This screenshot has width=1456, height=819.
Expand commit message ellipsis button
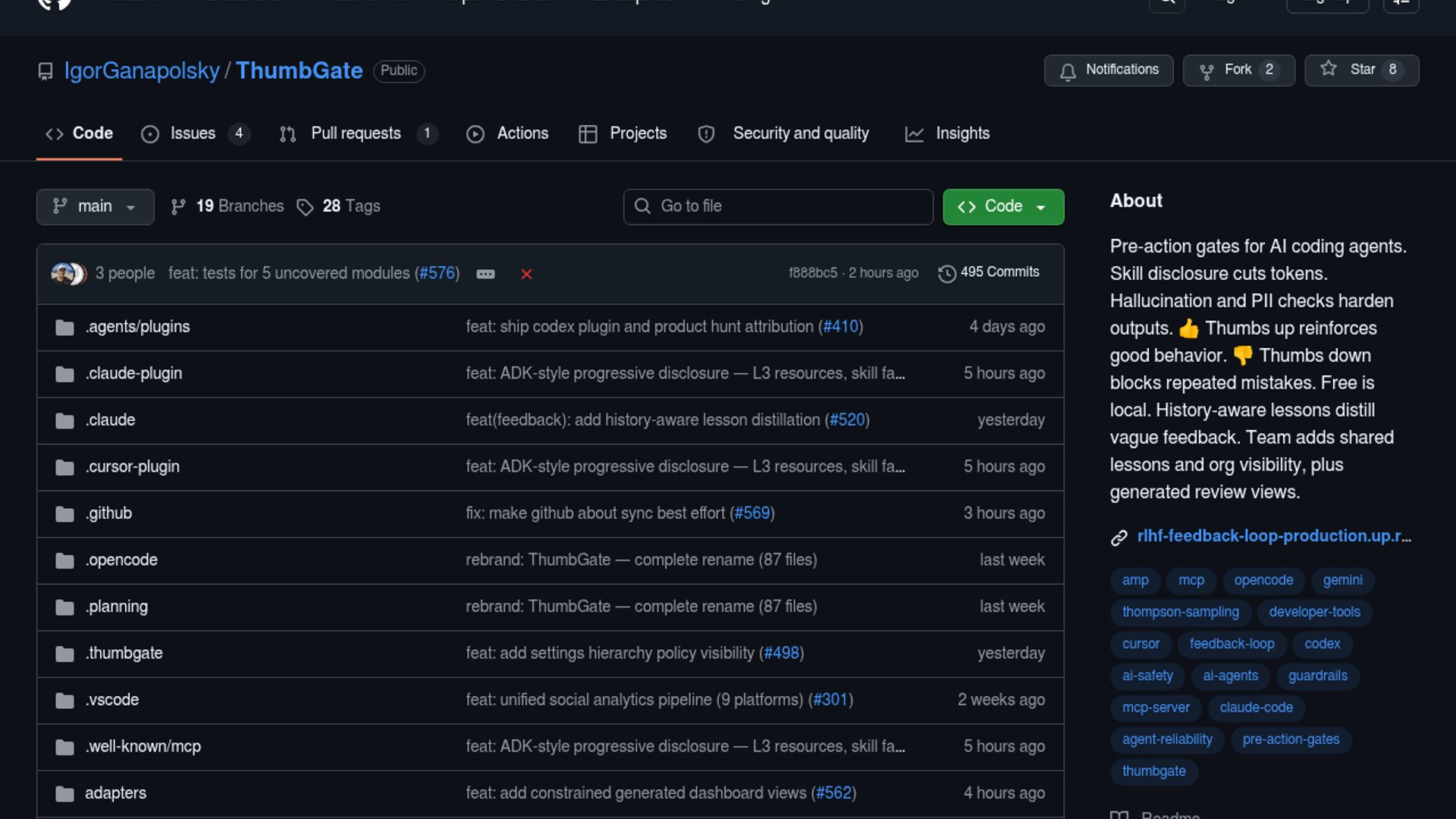click(485, 274)
